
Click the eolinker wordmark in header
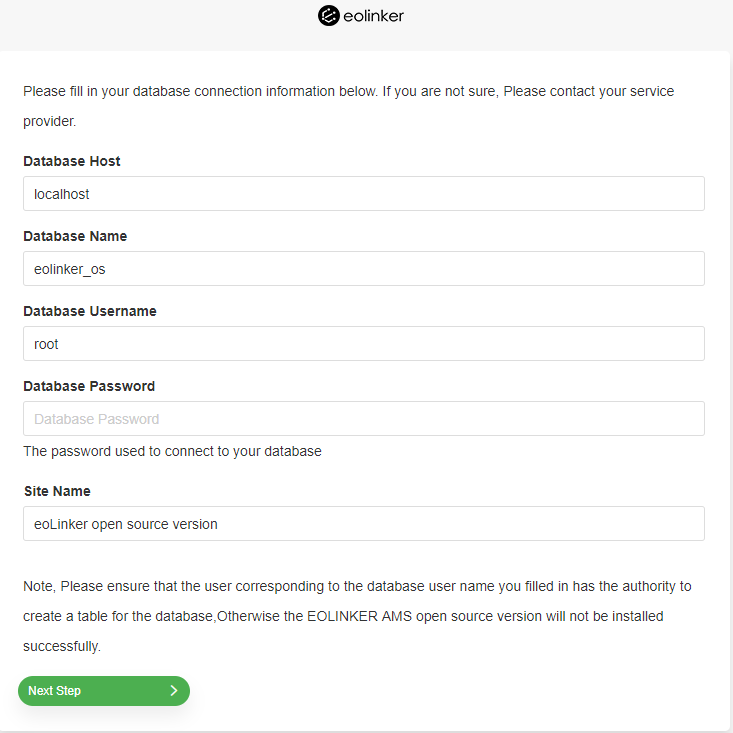374,16
